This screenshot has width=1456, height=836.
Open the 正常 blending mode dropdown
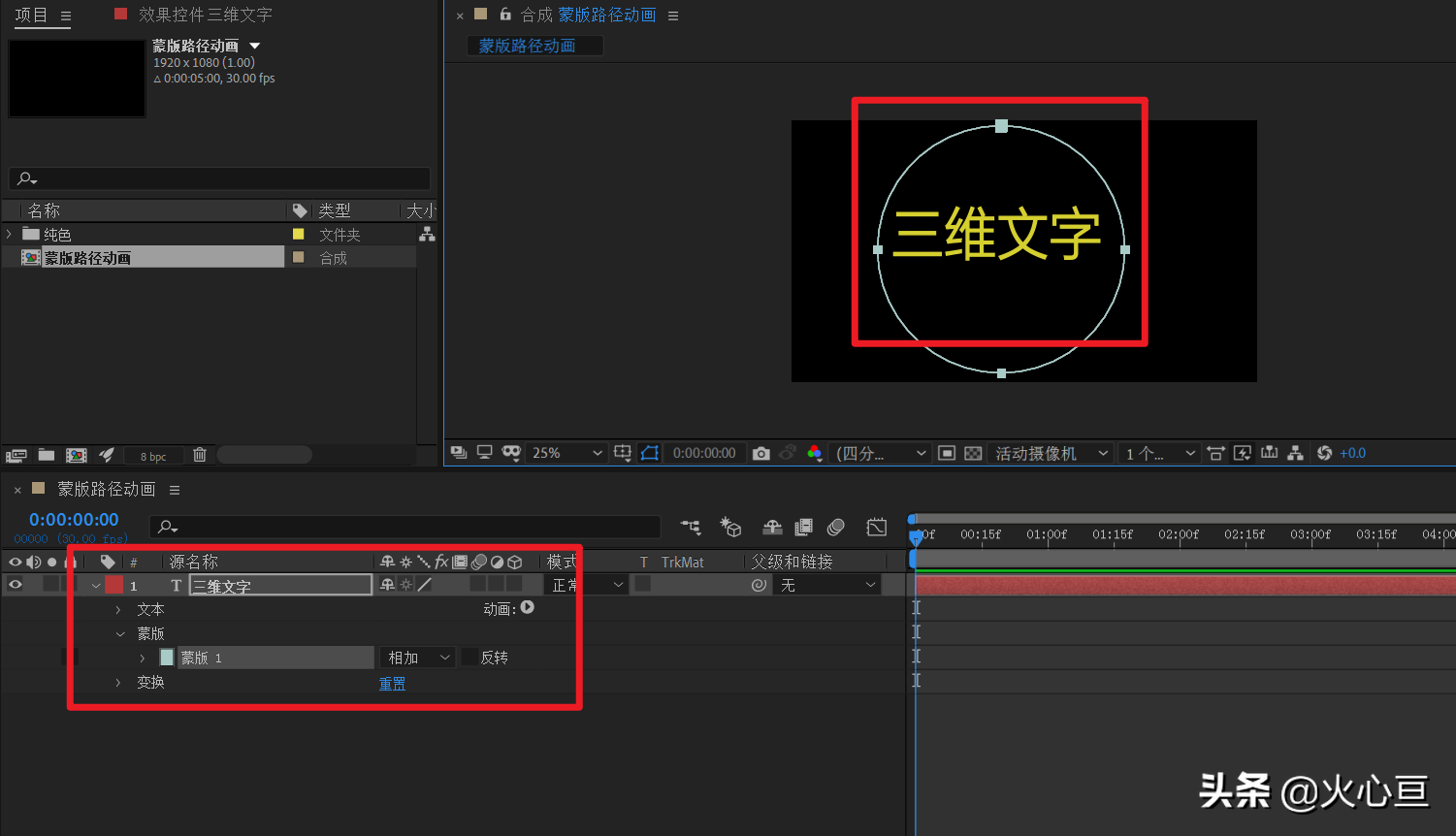click(587, 585)
